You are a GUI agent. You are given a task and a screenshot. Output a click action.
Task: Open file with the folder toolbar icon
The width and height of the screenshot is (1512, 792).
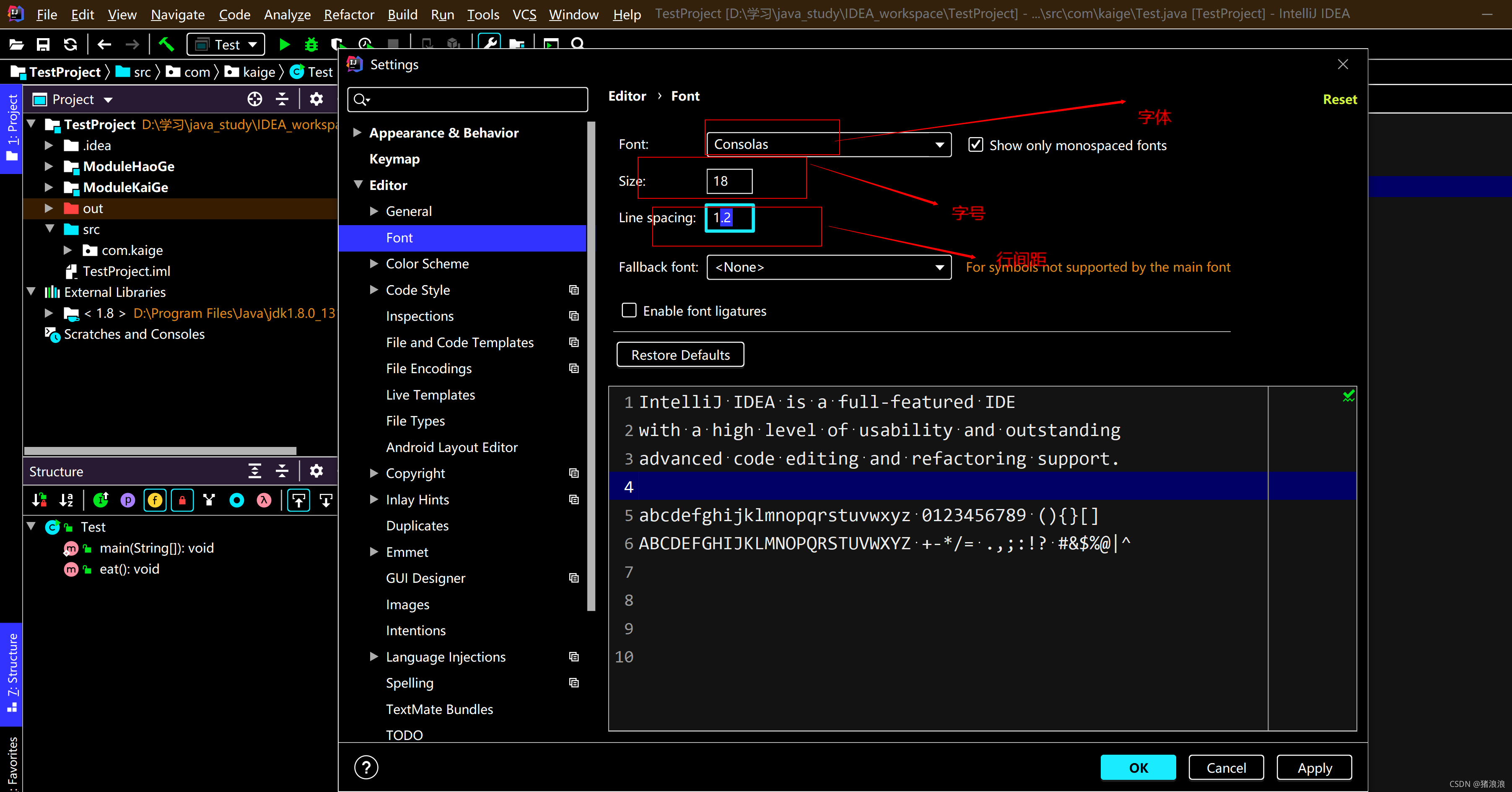(16, 44)
